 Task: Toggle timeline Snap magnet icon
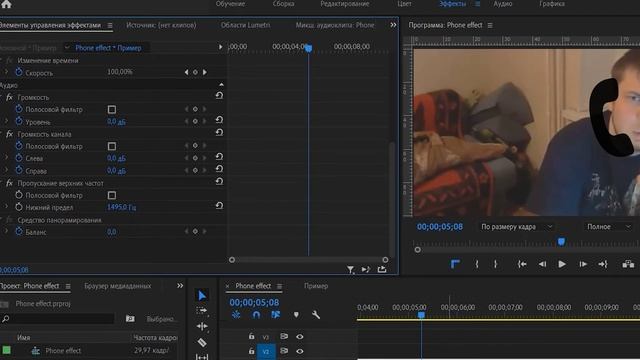[256, 315]
